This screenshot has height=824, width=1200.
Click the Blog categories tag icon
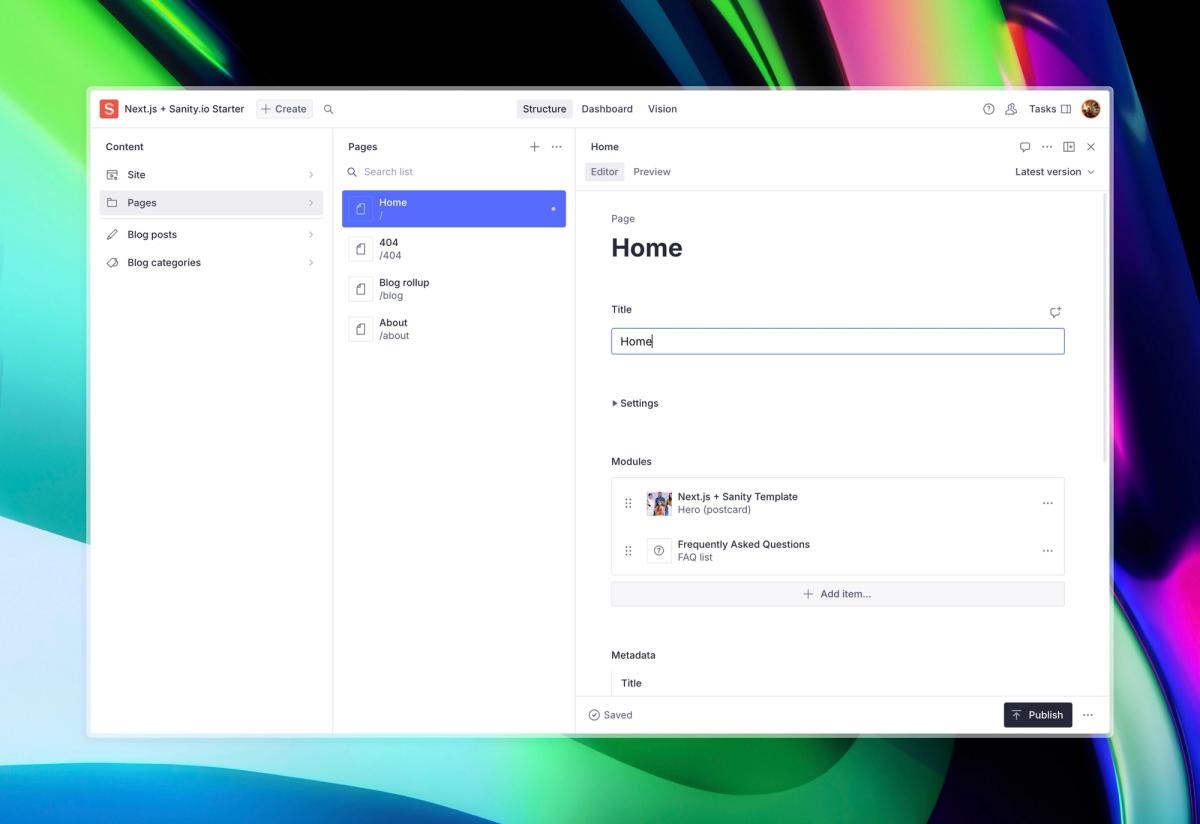[x=112, y=263]
